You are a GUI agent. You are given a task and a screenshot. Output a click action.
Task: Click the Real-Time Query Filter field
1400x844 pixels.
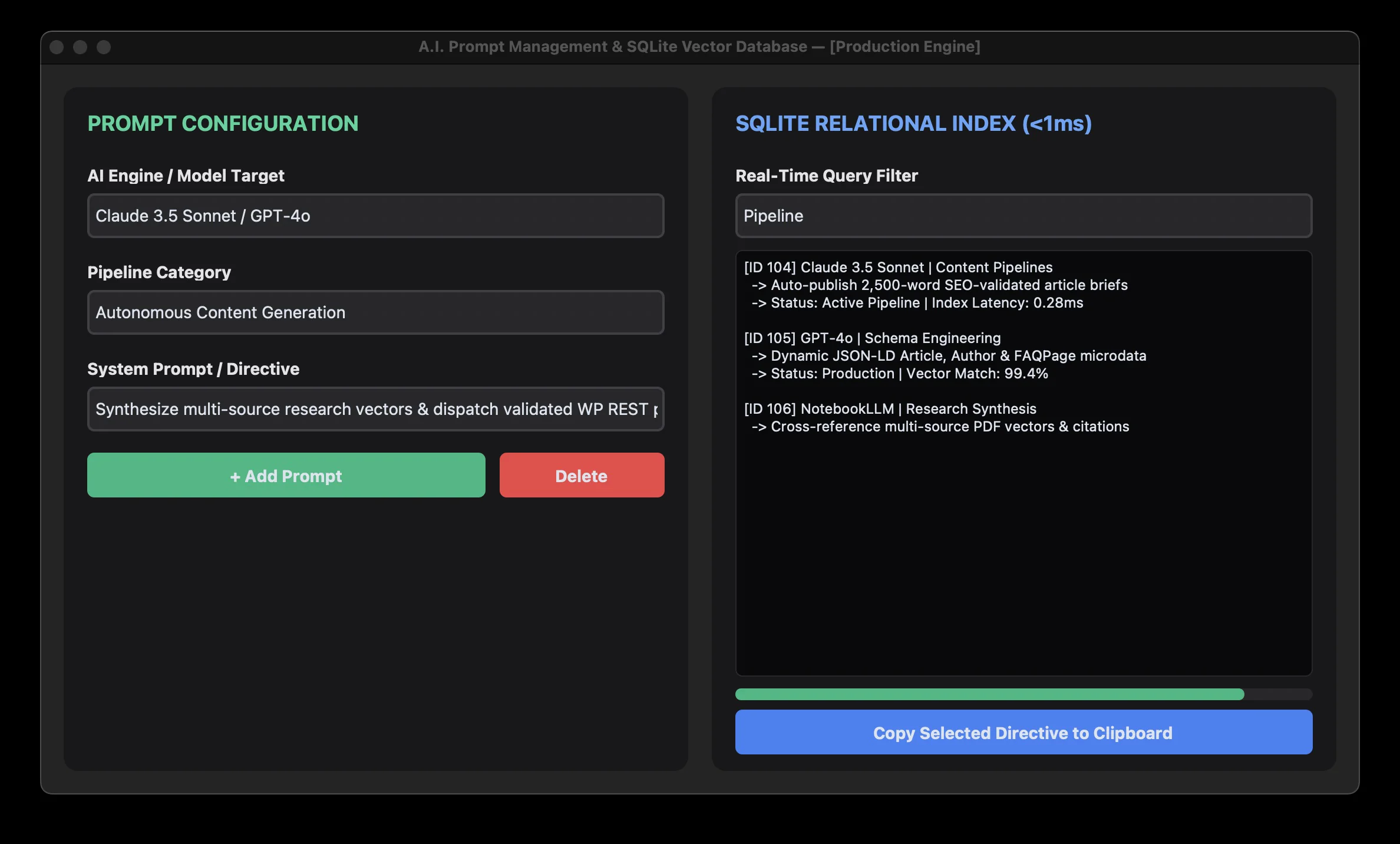pyautogui.click(x=1023, y=216)
